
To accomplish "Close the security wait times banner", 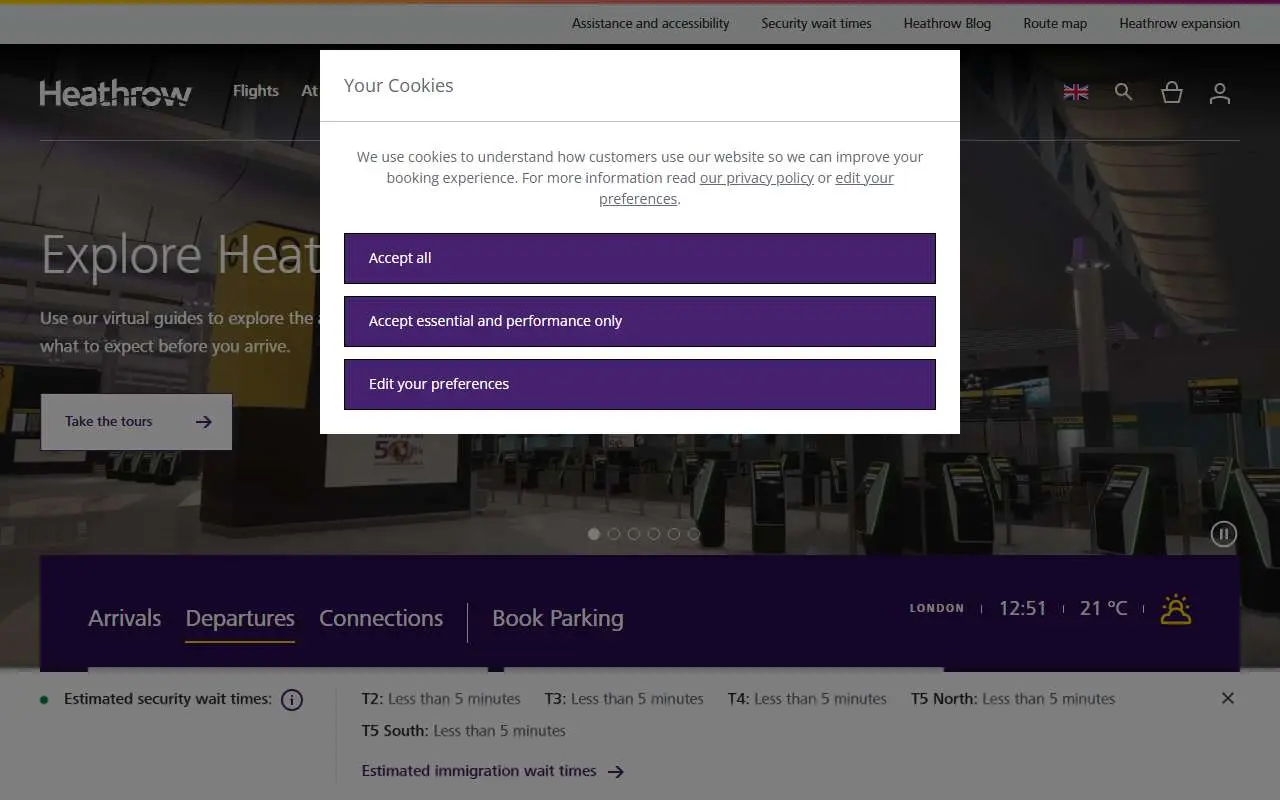I will point(1228,698).
